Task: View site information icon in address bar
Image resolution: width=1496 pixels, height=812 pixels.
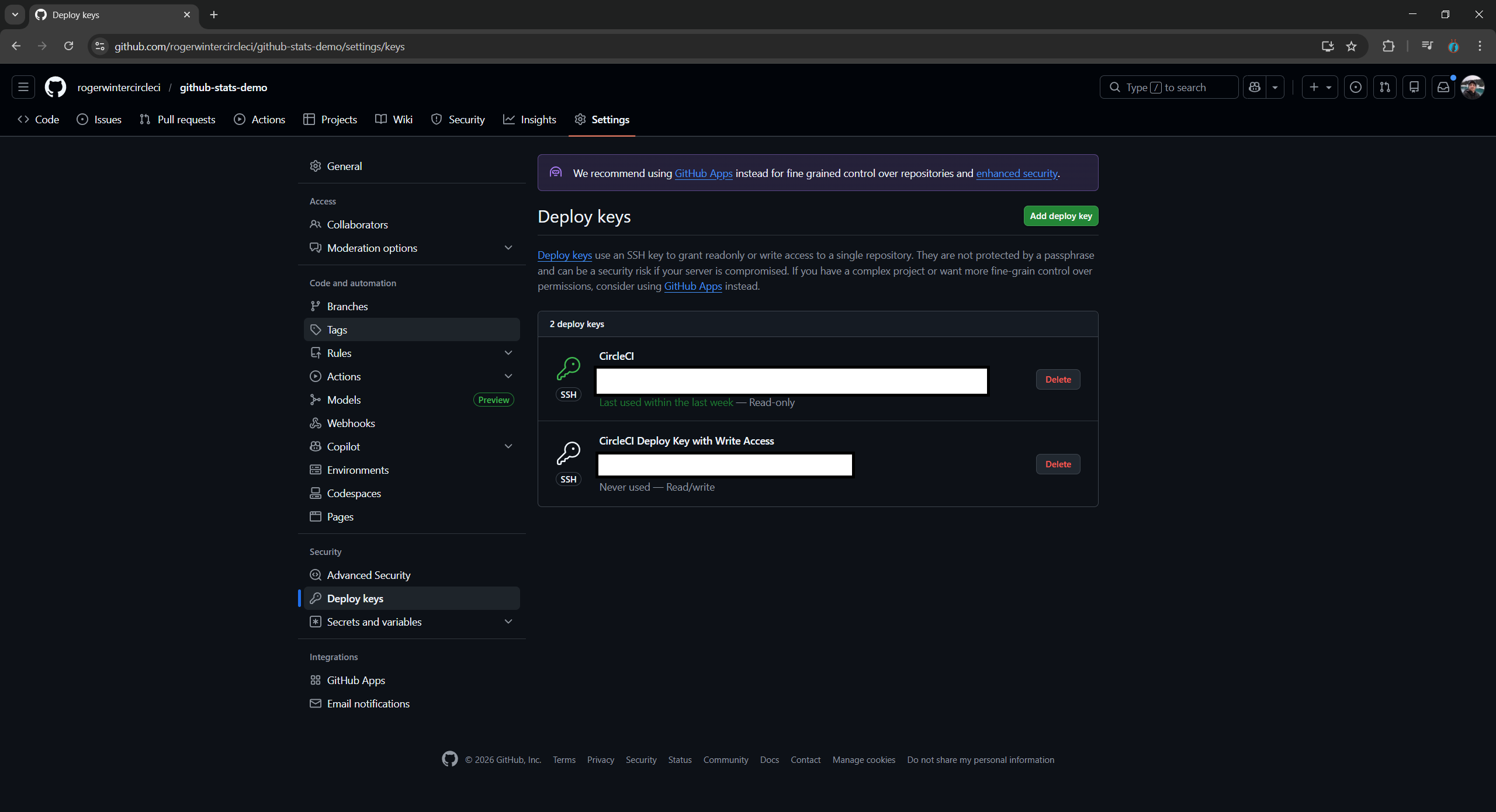Action: click(101, 46)
